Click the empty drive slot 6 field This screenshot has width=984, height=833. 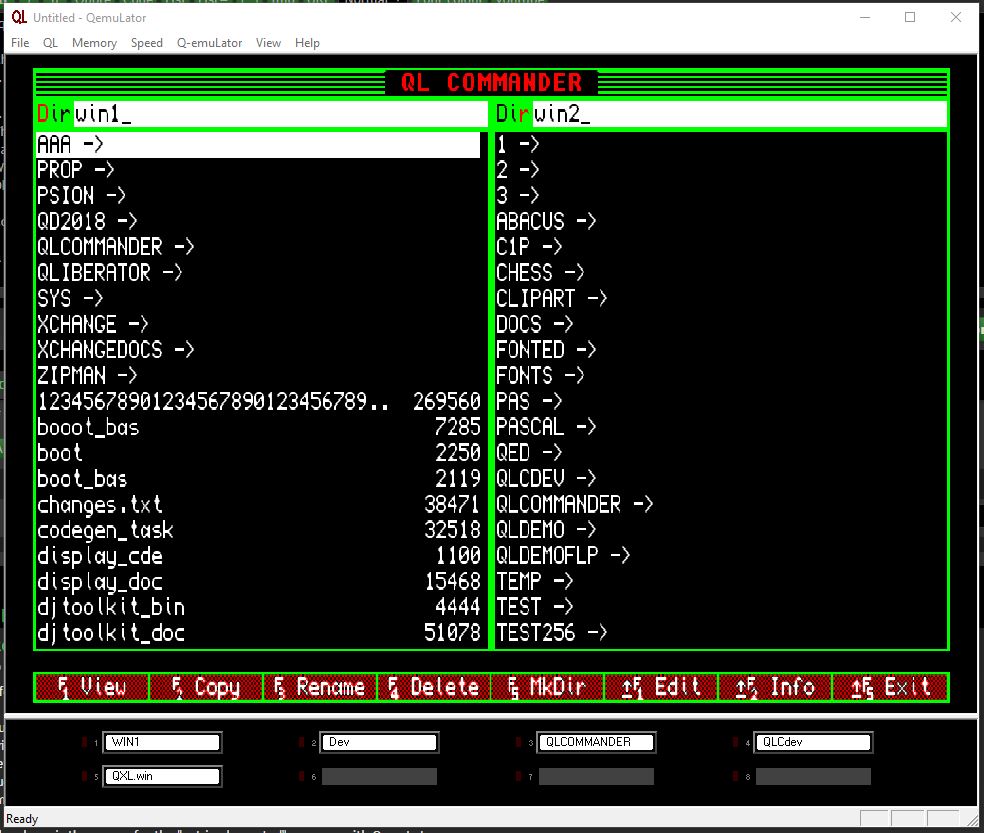[x=379, y=777]
